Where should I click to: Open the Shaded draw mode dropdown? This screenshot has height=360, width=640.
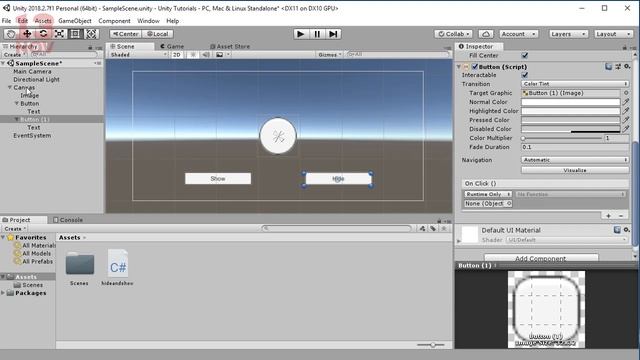pyautogui.click(x=138, y=54)
